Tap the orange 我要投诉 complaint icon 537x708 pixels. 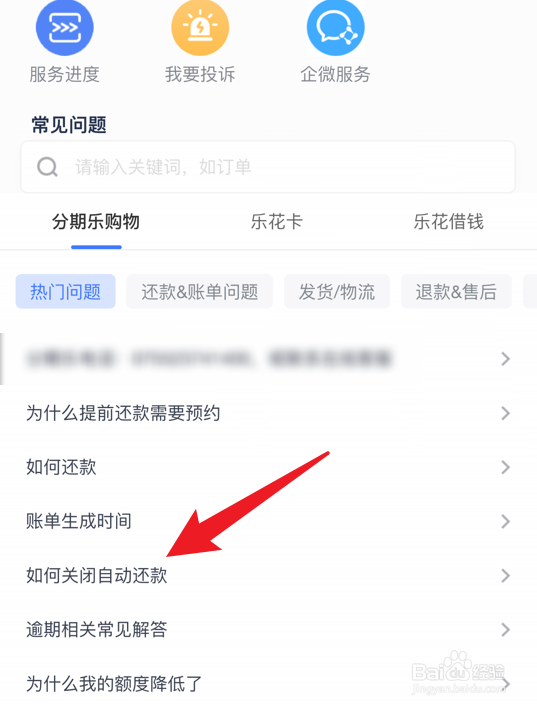[200, 28]
